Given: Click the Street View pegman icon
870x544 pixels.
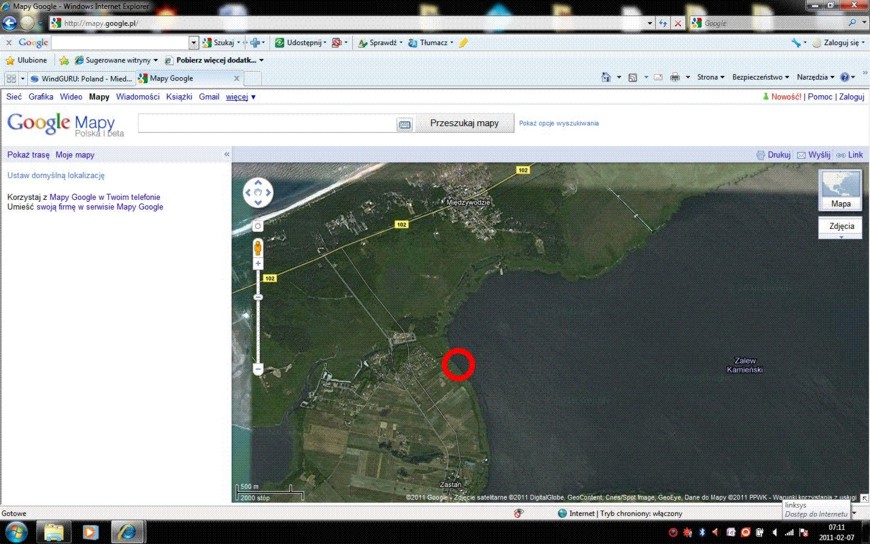Looking at the screenshot, I should [x=258, y=248].
